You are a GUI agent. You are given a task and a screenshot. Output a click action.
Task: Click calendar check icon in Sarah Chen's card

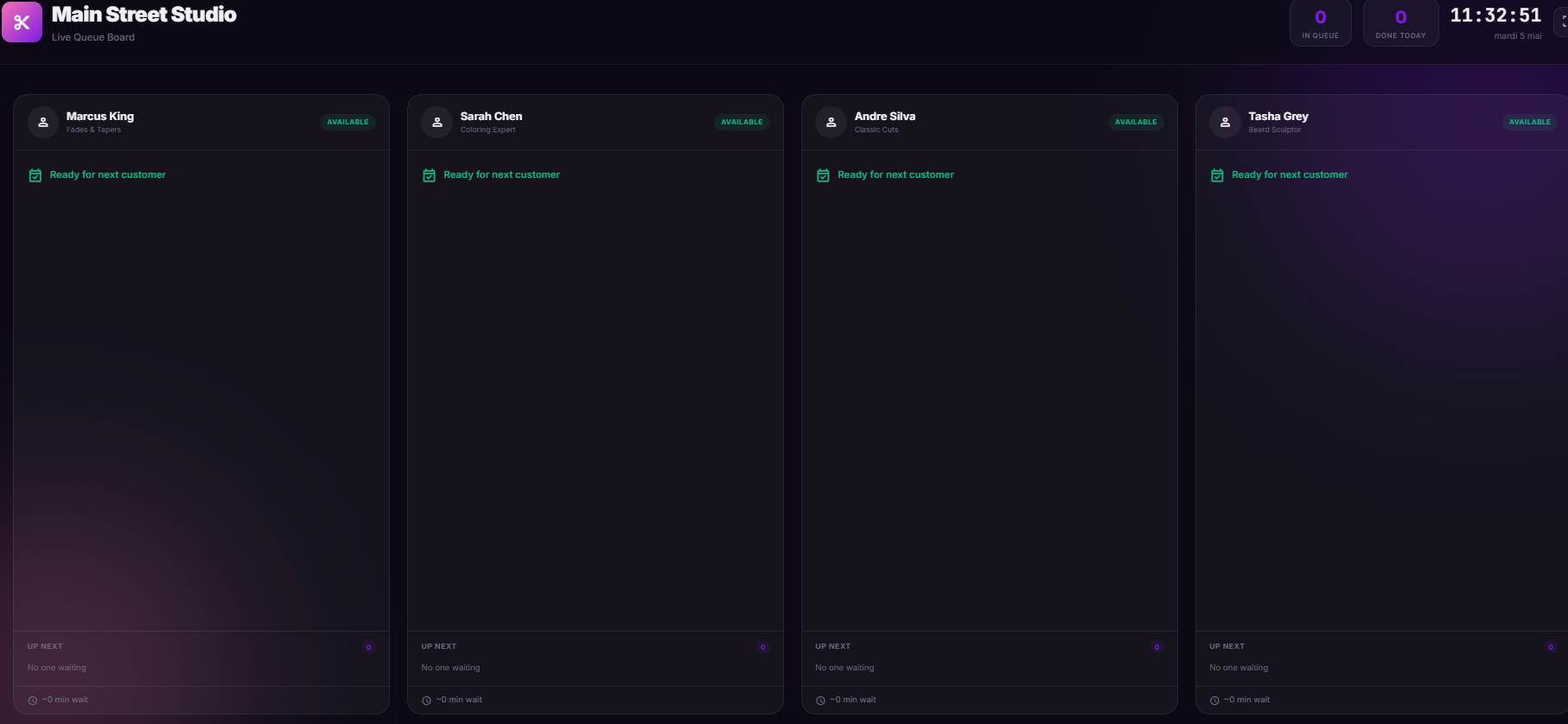point(429,175)
